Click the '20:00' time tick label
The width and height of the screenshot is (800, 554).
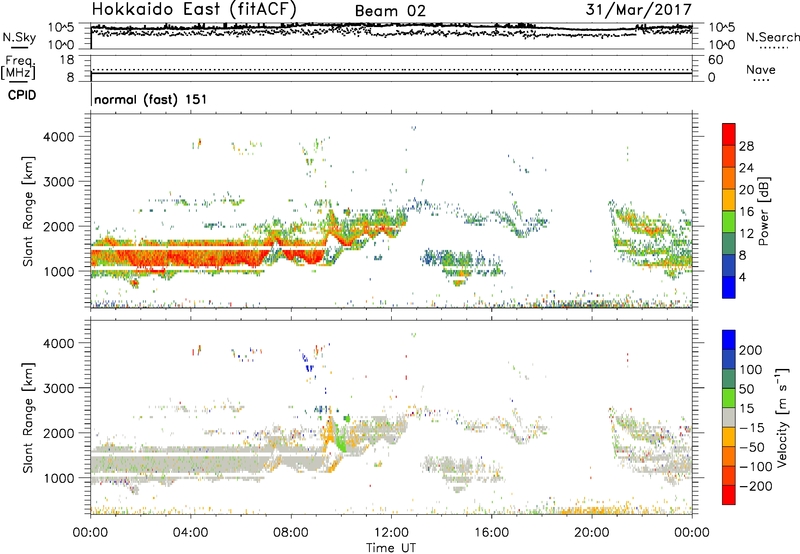click(591, 533)
